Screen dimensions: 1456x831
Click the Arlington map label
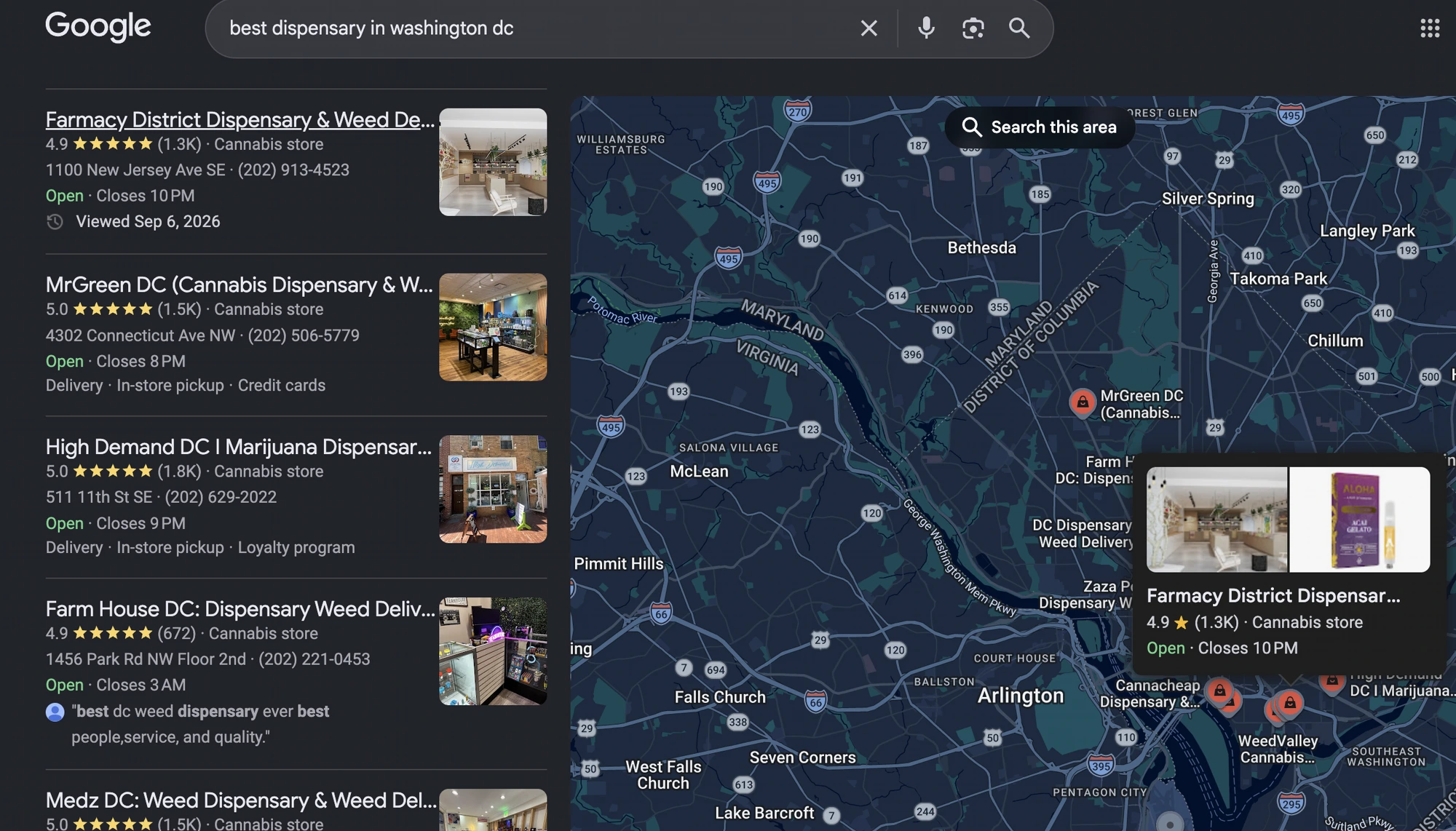(1021, 696)
